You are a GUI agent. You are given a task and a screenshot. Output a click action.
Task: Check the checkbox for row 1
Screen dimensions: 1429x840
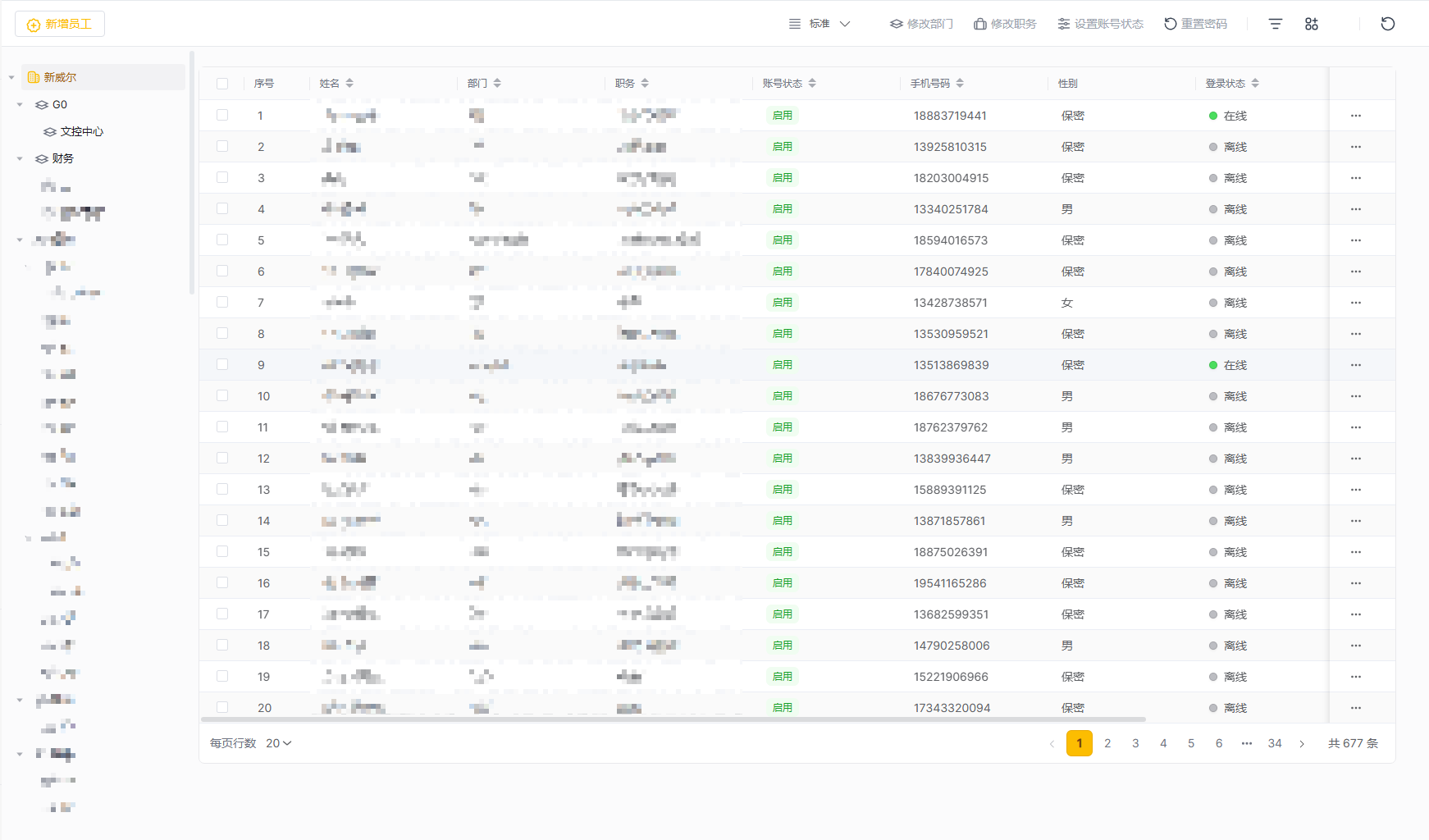click(222, 115)
